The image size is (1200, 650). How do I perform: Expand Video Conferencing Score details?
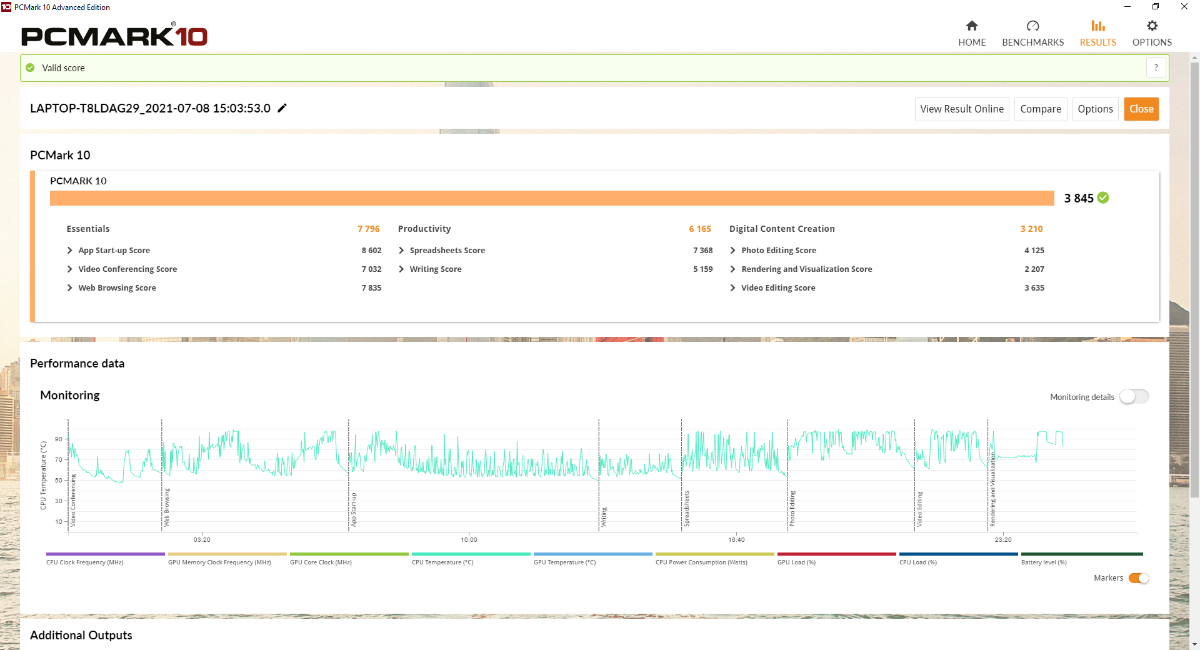point(70,269)
